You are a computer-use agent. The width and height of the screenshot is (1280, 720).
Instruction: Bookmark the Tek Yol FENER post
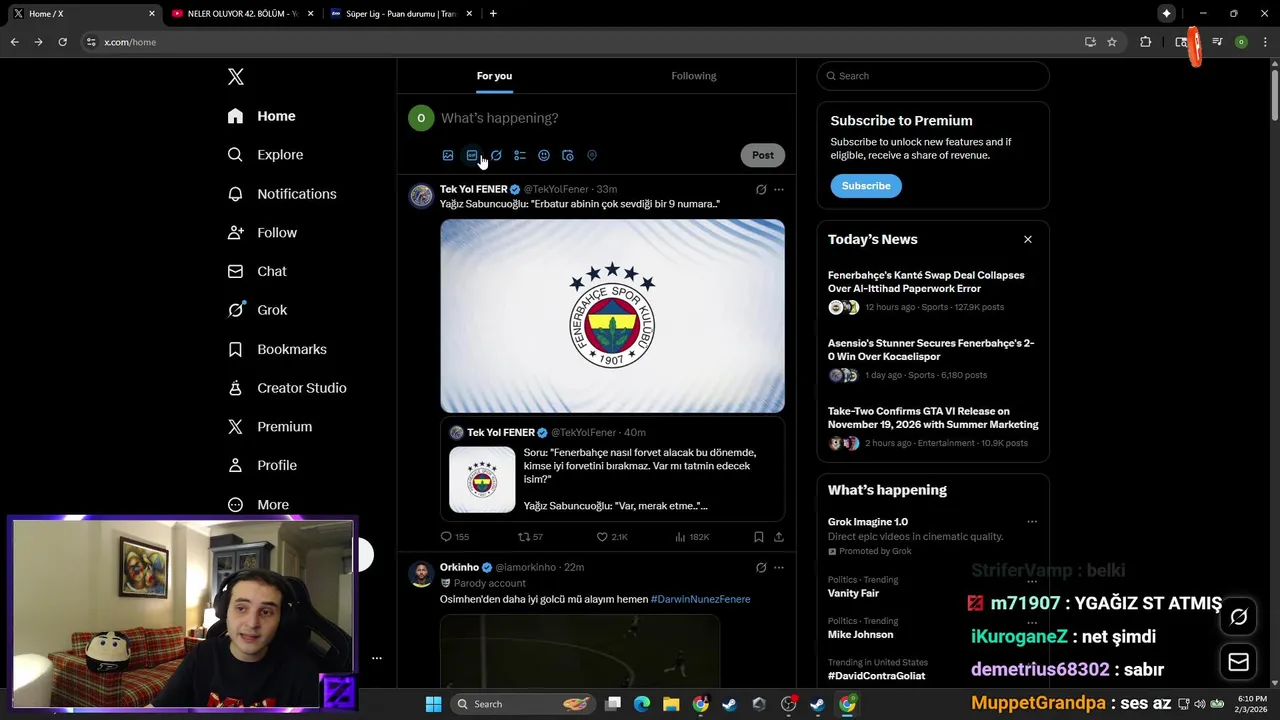pyautogui.click(x=759, y=537)
